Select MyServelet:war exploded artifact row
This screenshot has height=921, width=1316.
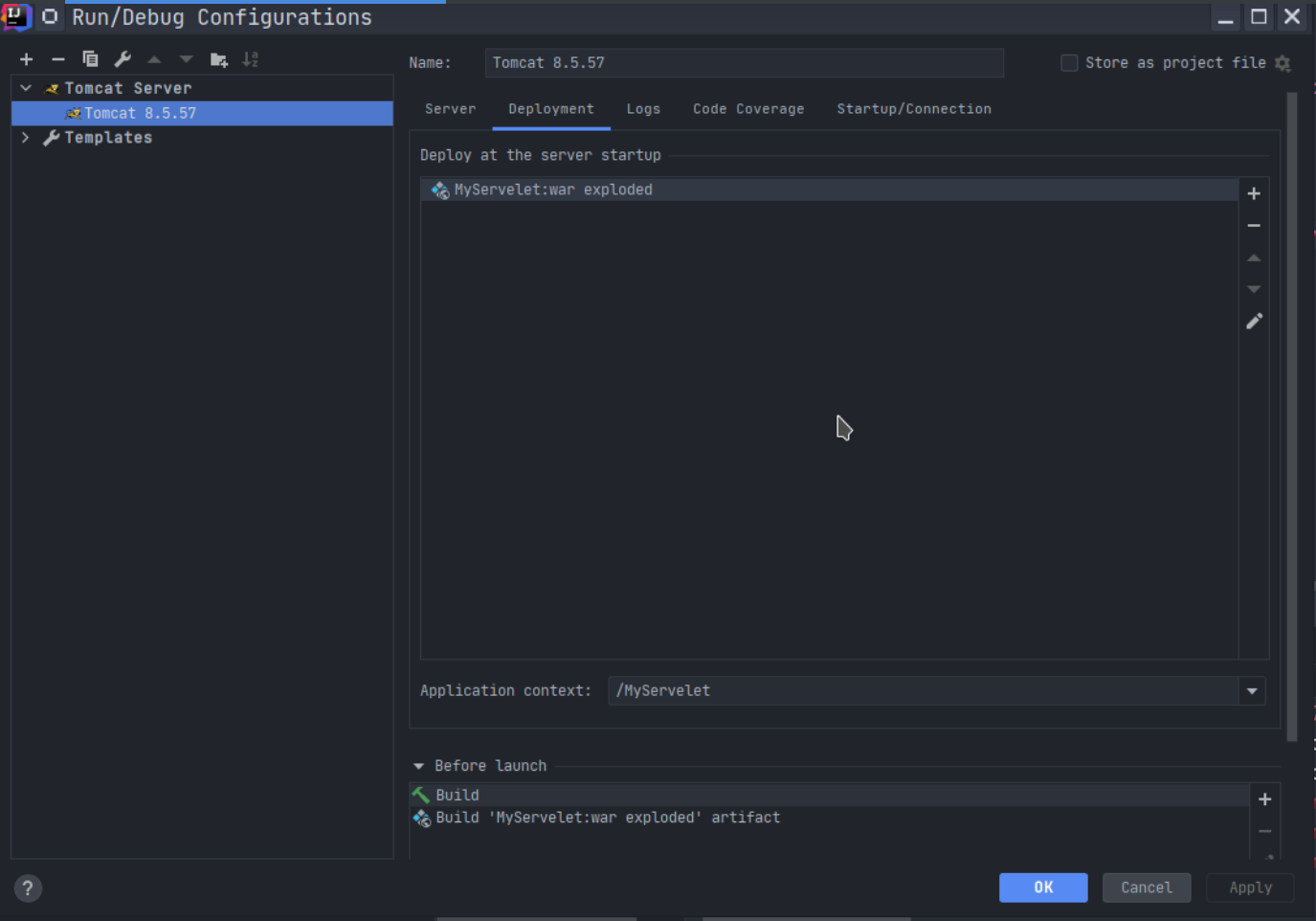point(829,190)
